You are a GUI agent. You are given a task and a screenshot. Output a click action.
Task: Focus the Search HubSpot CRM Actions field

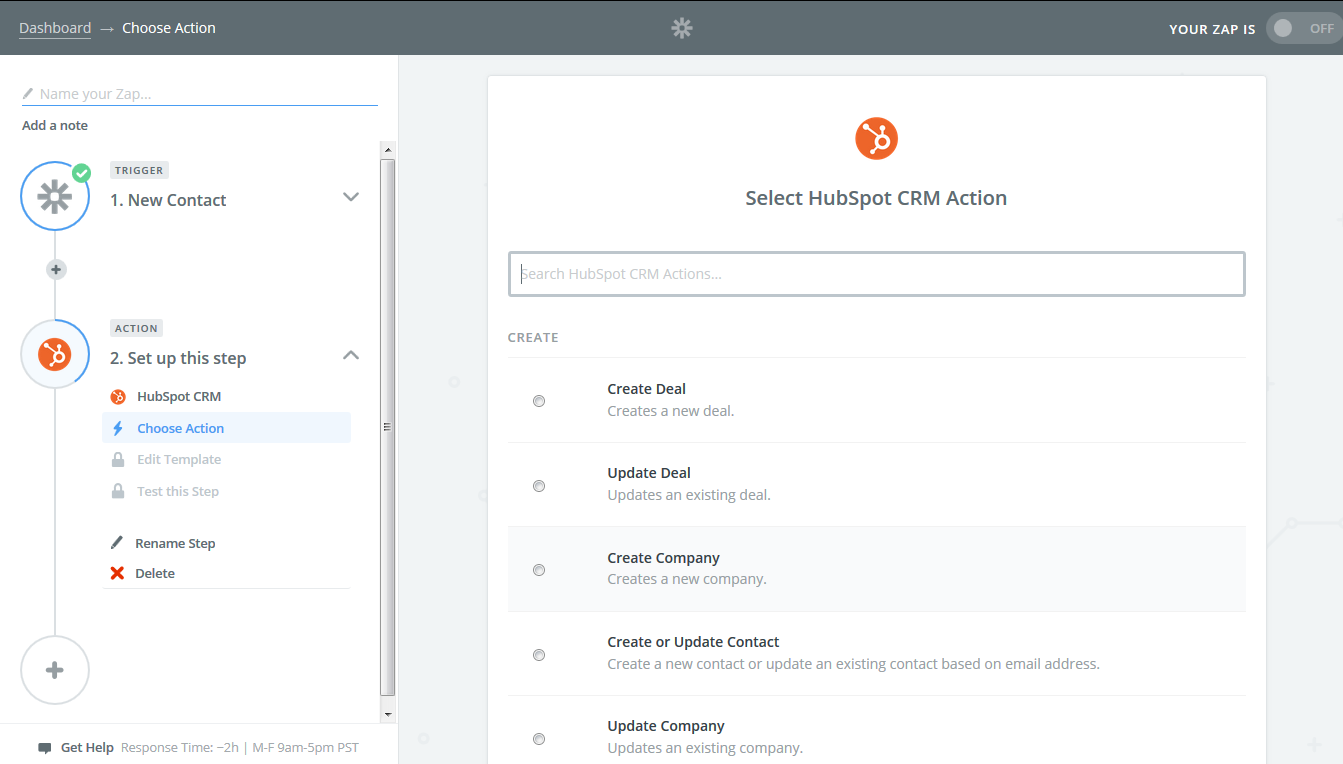pos(877,274)
